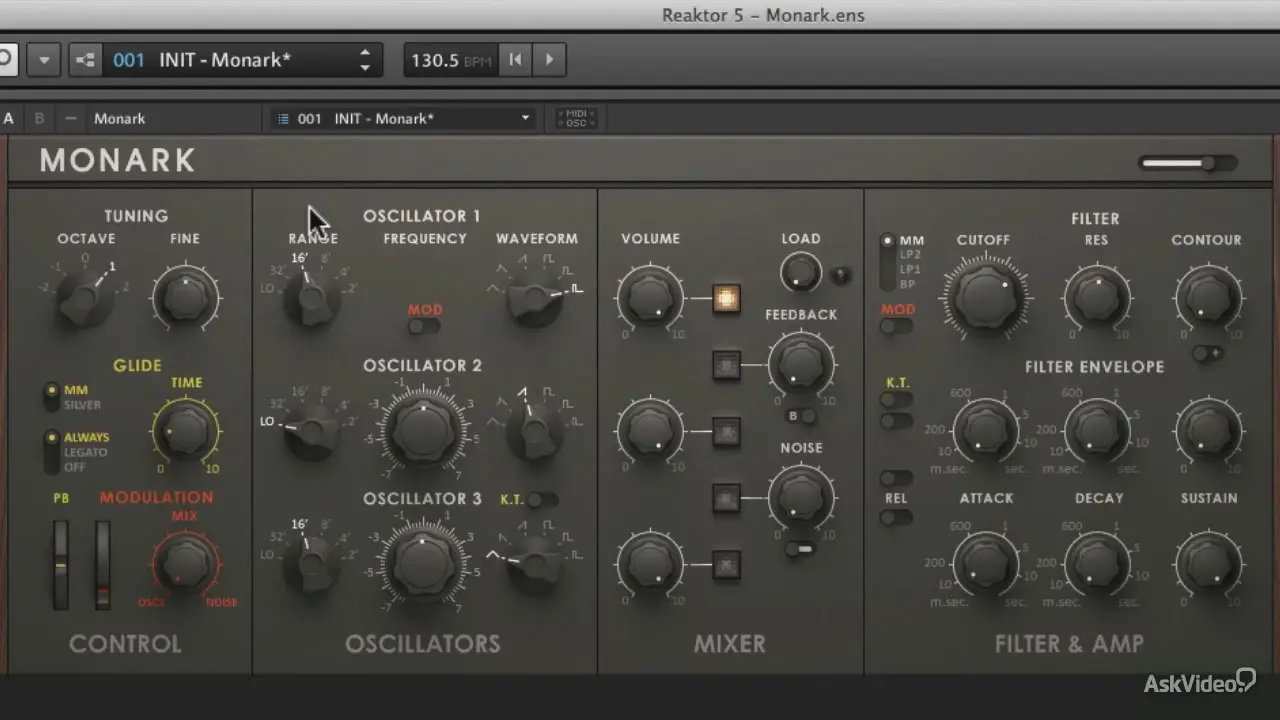
Task: Select the MM filter type
Action: tap(910, 241)
